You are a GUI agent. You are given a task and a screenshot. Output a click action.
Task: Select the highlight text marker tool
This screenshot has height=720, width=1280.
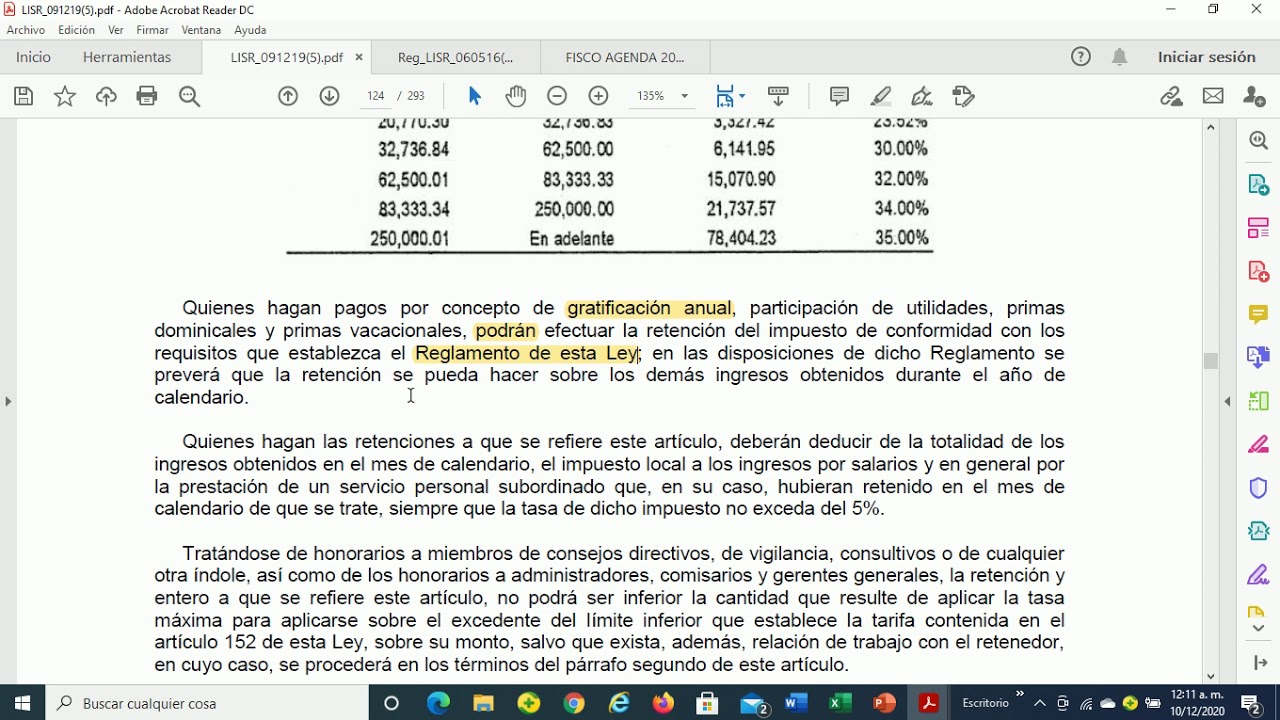[881, 96]
